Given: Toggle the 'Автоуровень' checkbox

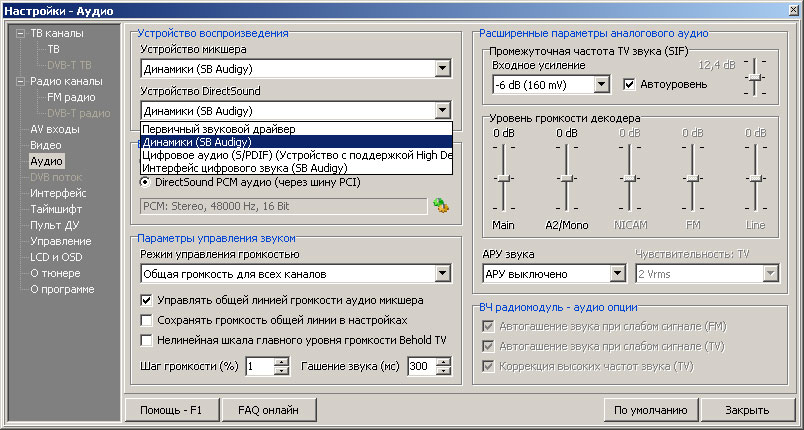Looking at the screenshot, I should (x=630, y=84).
